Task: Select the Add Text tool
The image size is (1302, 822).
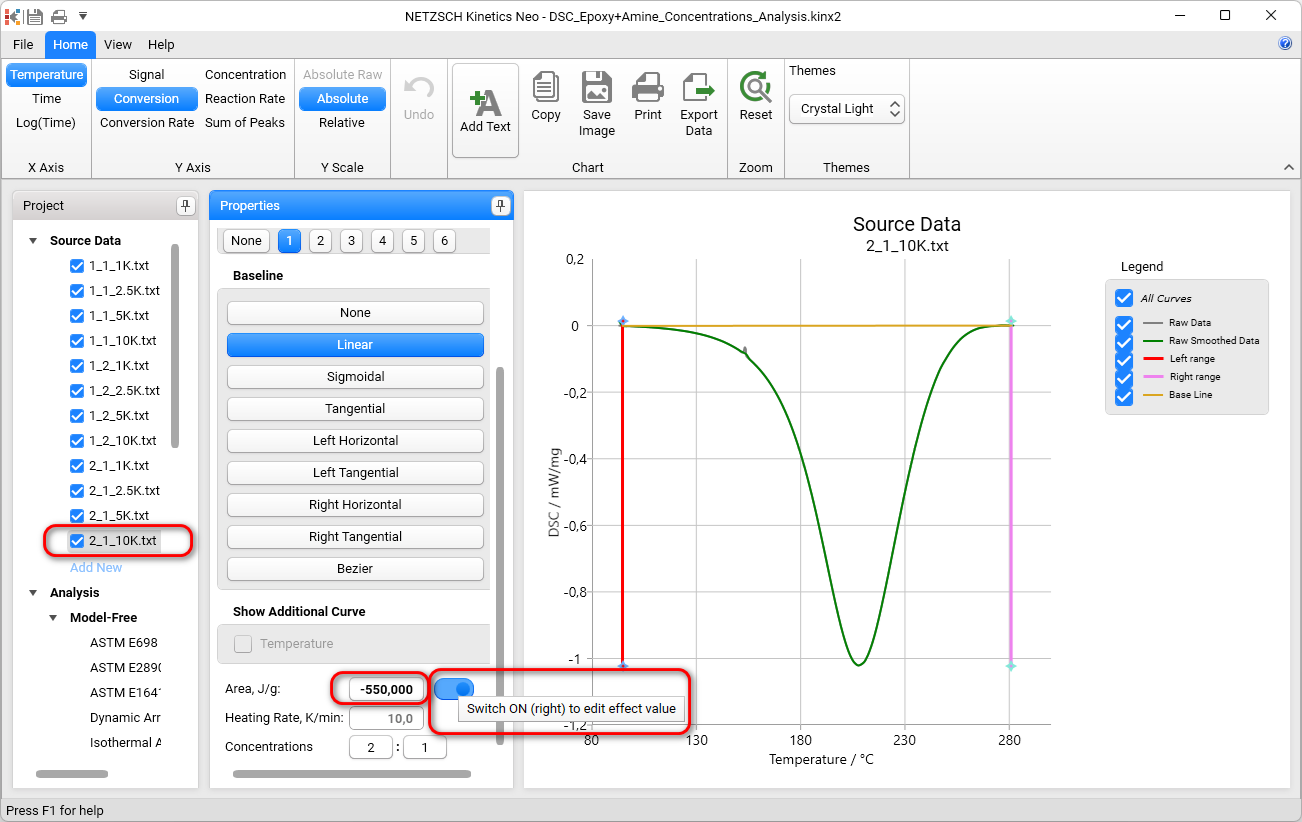Action: coord(485,105)
